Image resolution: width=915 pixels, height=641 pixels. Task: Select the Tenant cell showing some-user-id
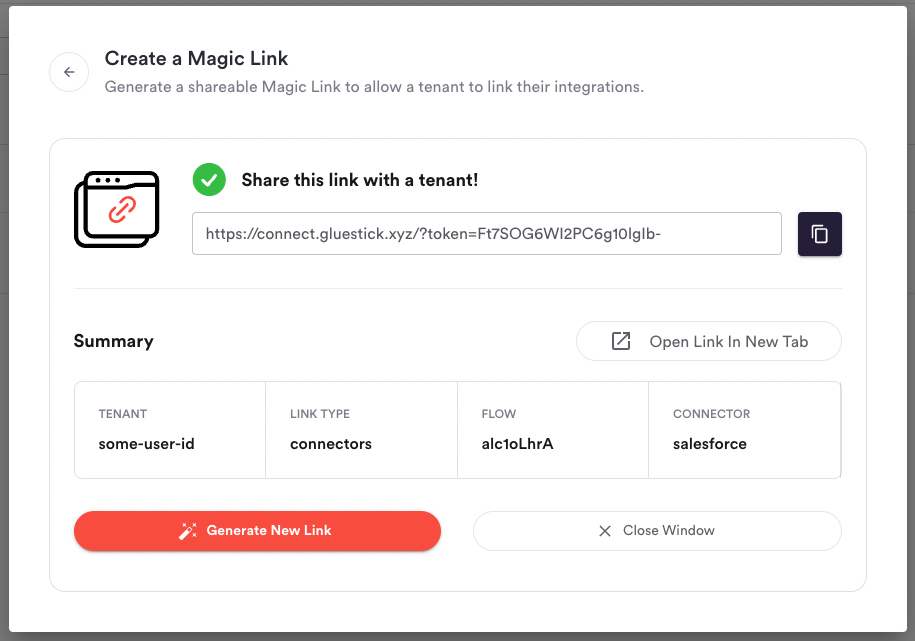click(170, 430)
